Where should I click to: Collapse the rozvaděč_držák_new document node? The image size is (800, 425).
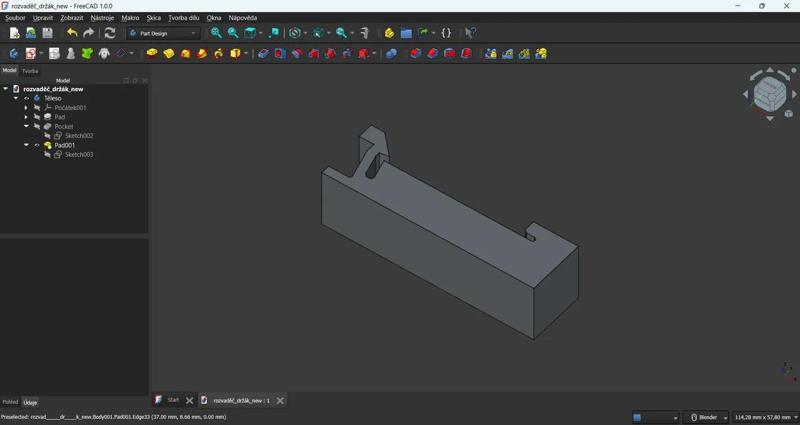tap(6, 89)
